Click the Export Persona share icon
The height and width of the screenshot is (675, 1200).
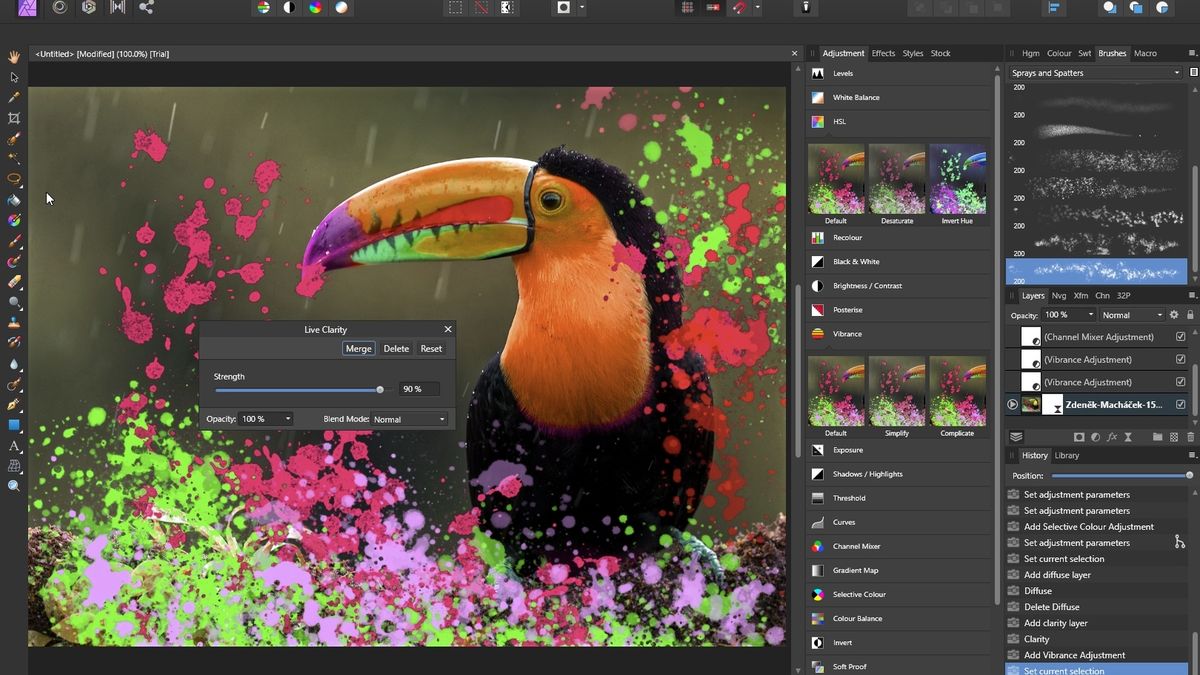[x=147, y=7]
